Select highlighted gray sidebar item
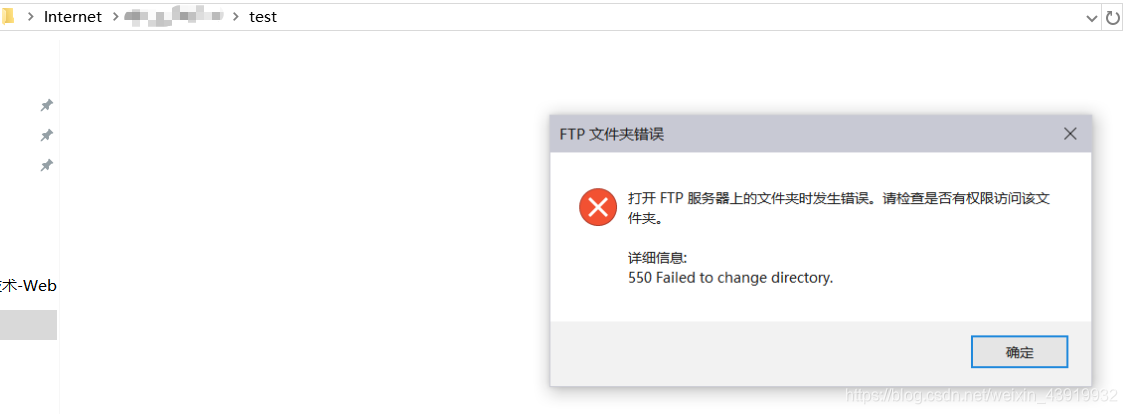This screenshot has width=1127, height=414. [28, 325]
